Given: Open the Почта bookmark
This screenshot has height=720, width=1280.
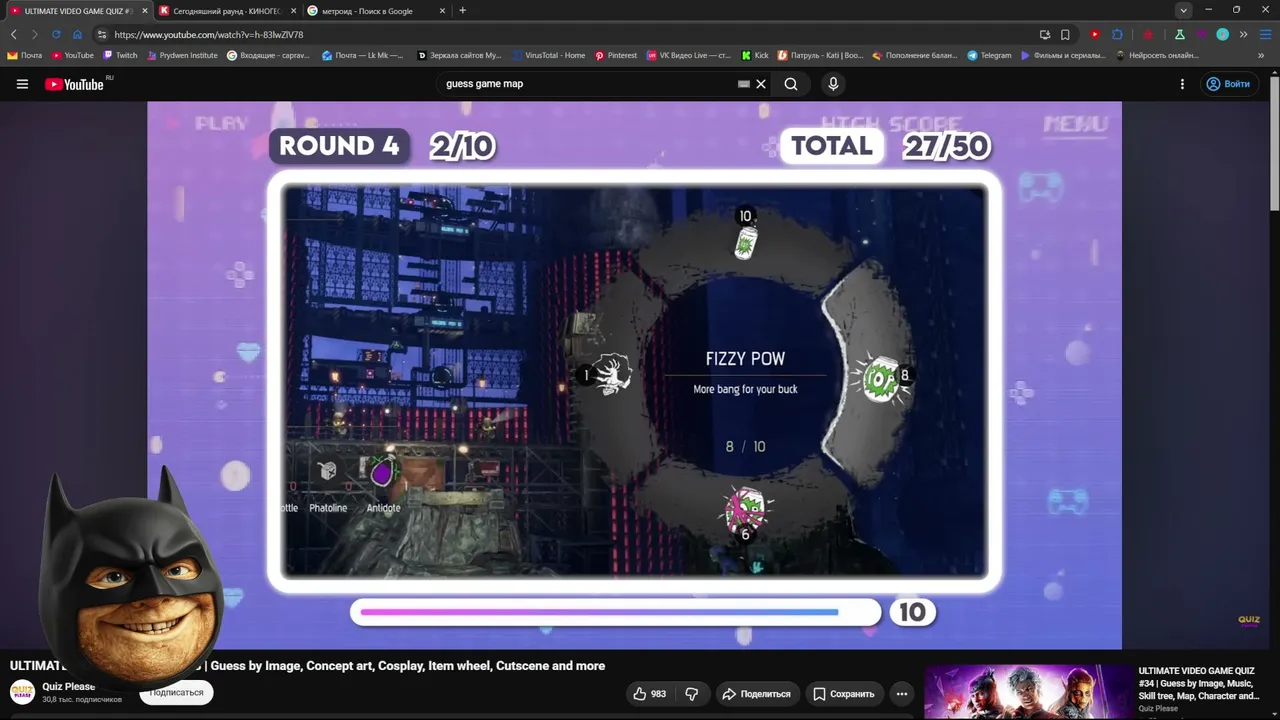Looking at the screenshot, I should pos(25,55).
